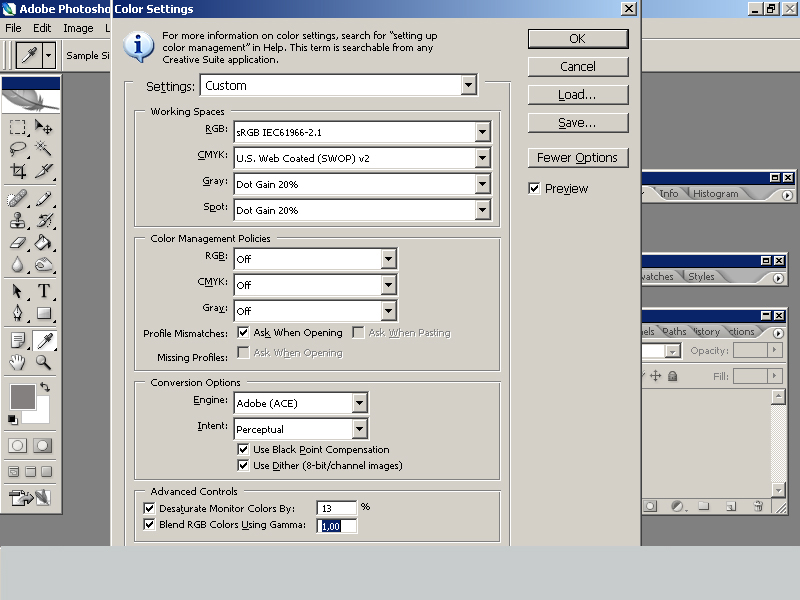This screenshot has height=600, width=800.
Task: Click the Blend RGB gamma value field
Action: [x=336, y=526]
